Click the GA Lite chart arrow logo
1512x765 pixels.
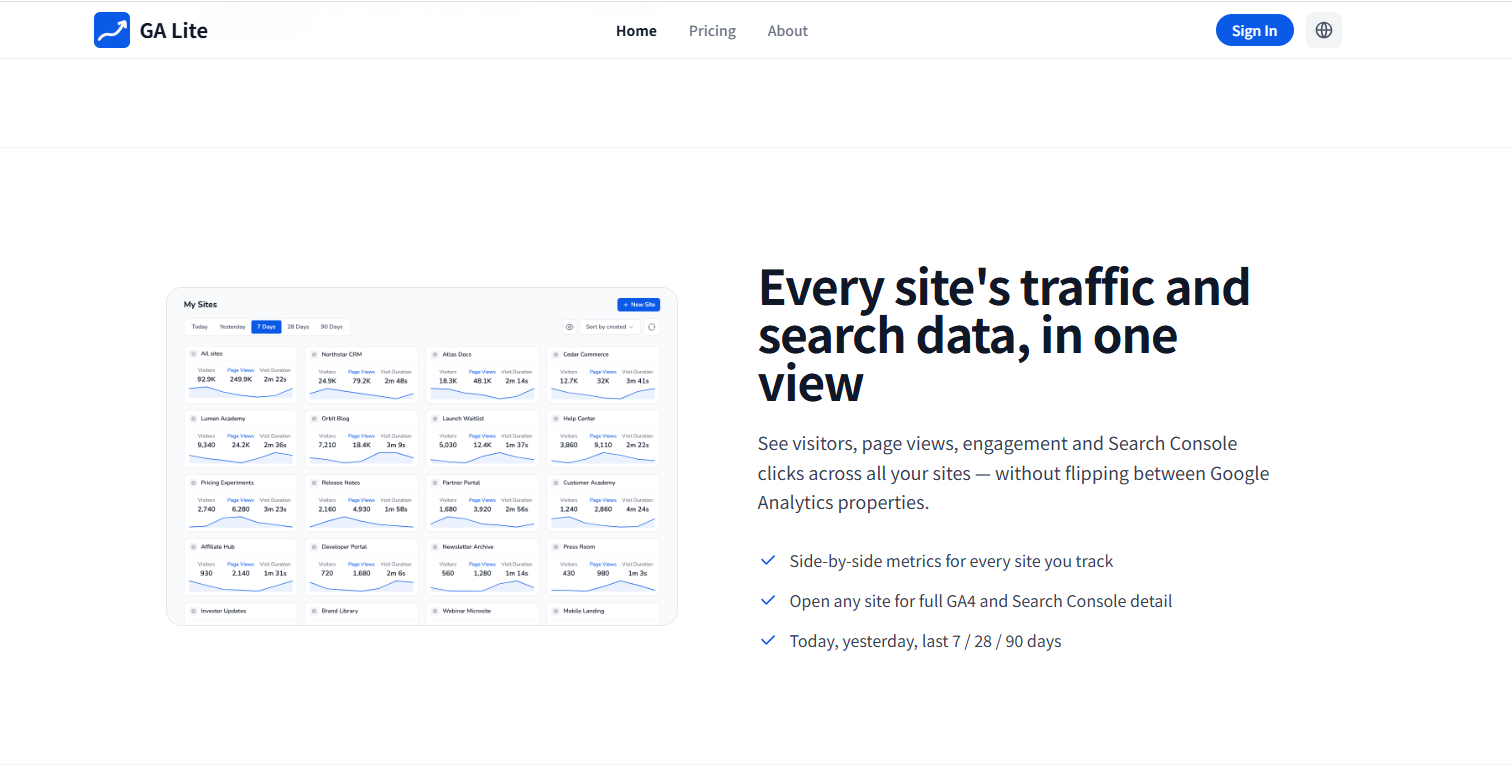[112, 30]
